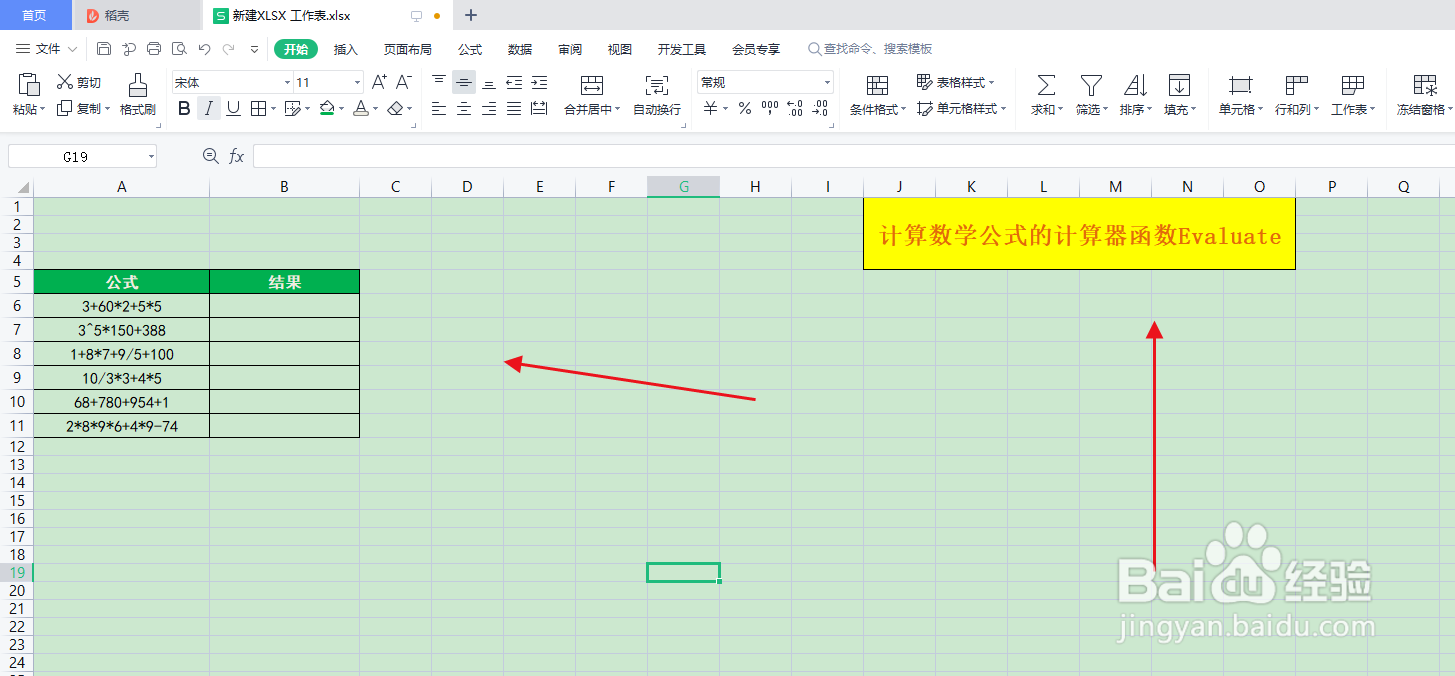Switch to the 稻壳 tab

137,15
